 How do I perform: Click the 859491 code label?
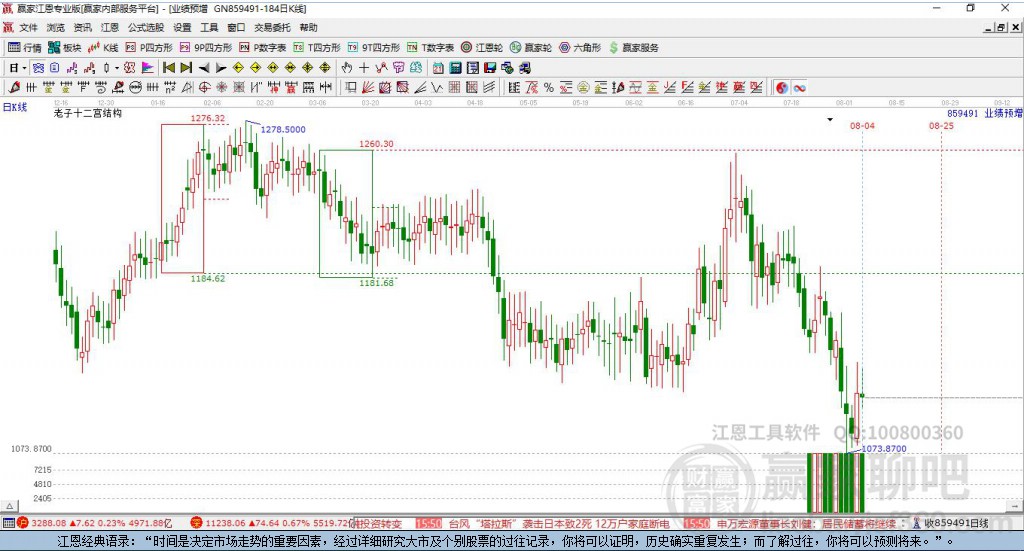[963, 114]
